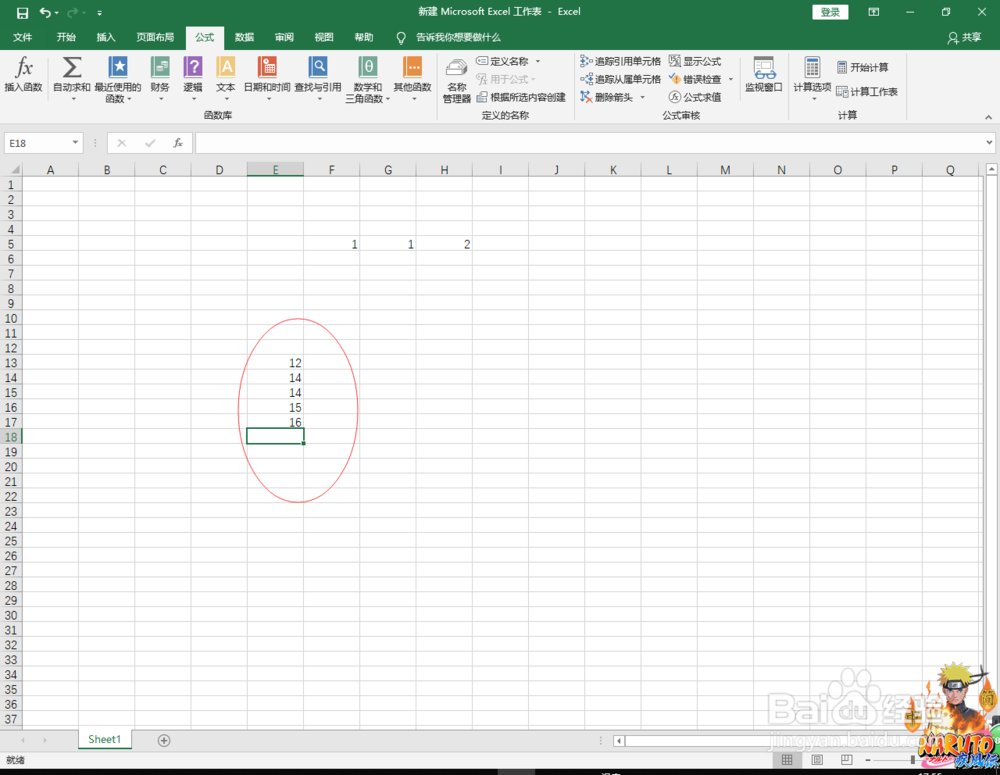
Task: Open the Help (帮助) tab
Action: [x=364, y=37]
